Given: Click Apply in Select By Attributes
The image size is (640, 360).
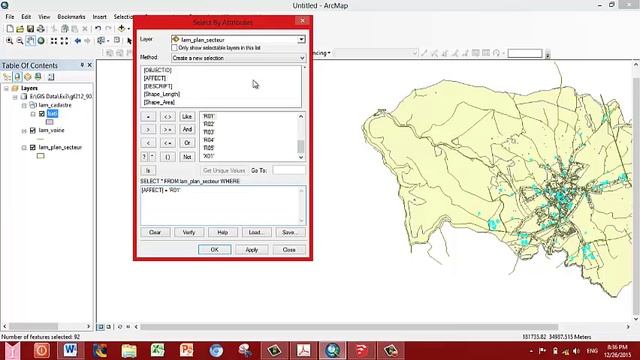Looking at the screenshot, I should coord(252,249).
